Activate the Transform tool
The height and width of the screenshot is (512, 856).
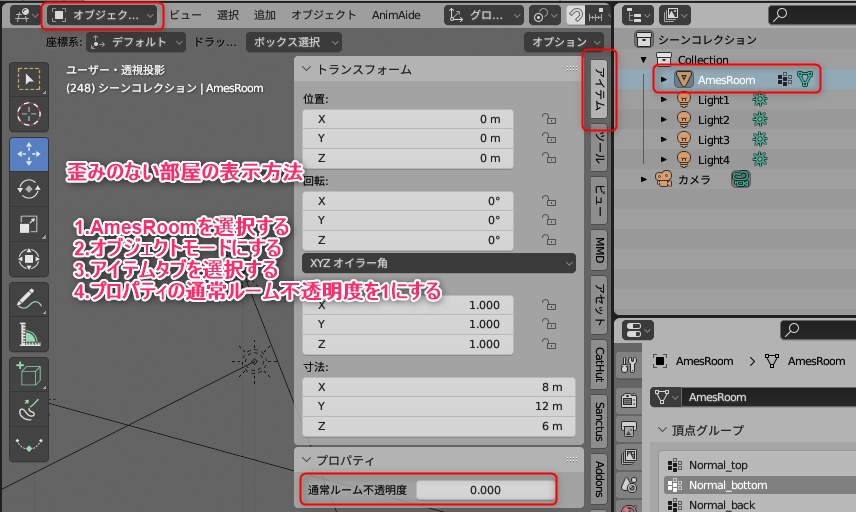tap(29, 259)
